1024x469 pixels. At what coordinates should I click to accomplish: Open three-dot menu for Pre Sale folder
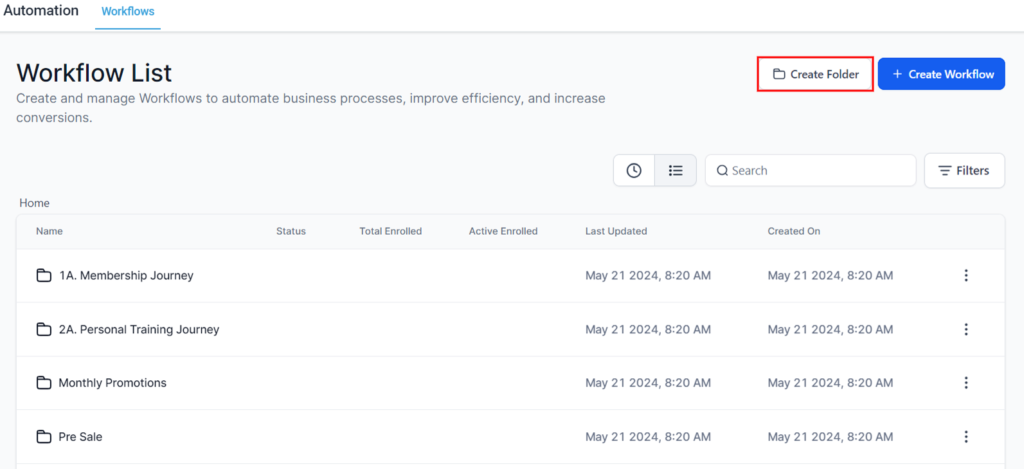tap(965, 437)
